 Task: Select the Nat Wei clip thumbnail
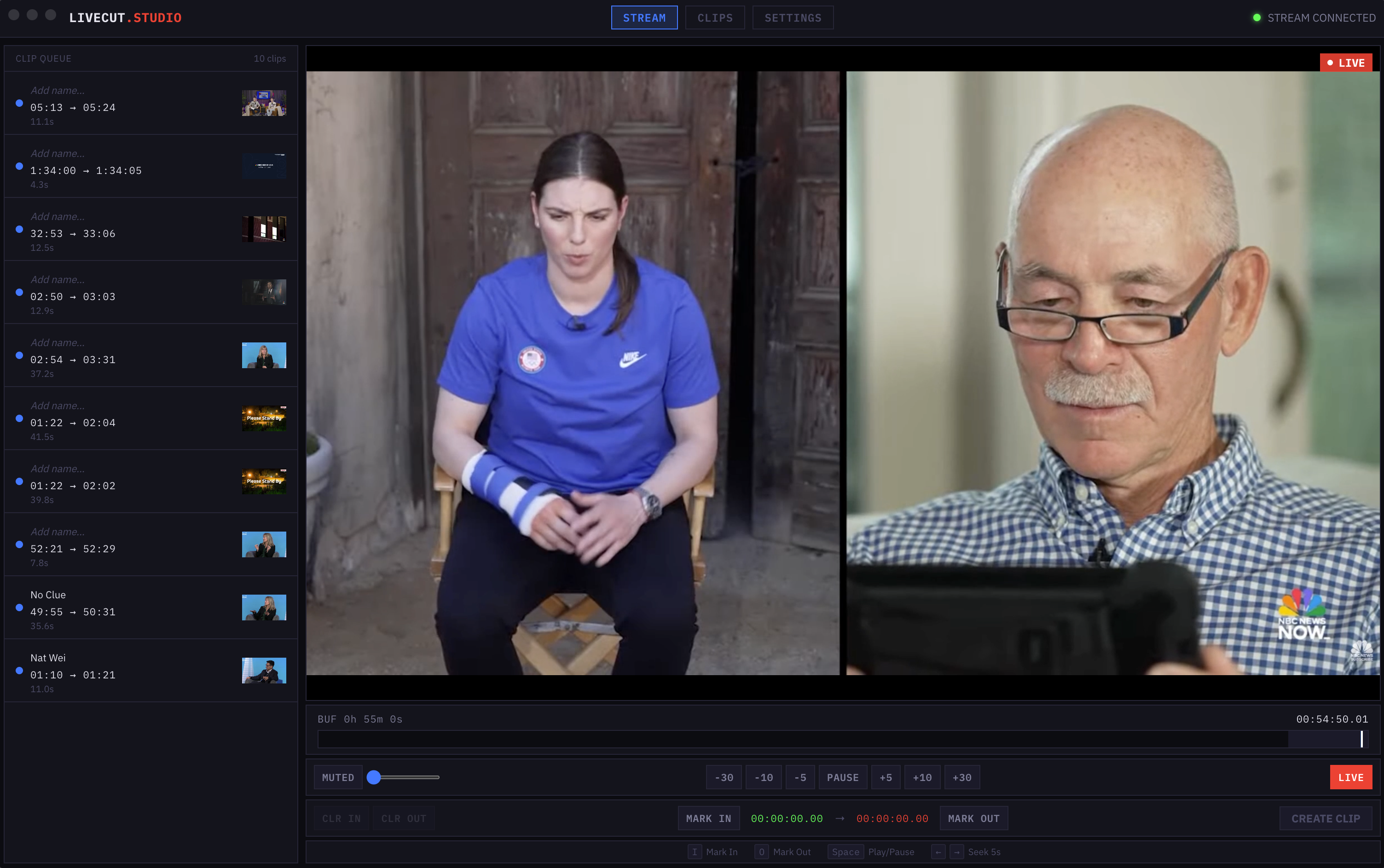tap(263, 671)
